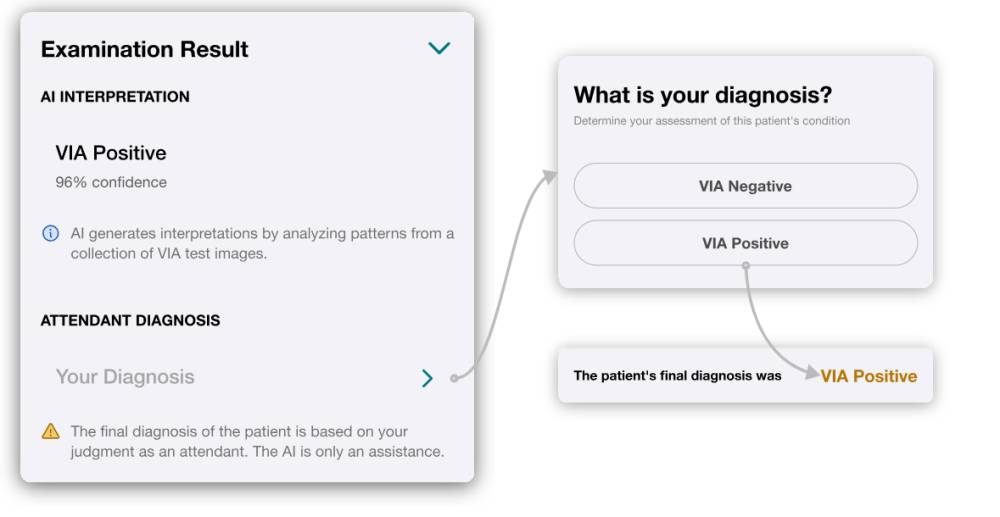Click the connector dot under VIA Positive button
Image resolution: width=1000 pixels, height=517 pixels.
coord(746,266)
